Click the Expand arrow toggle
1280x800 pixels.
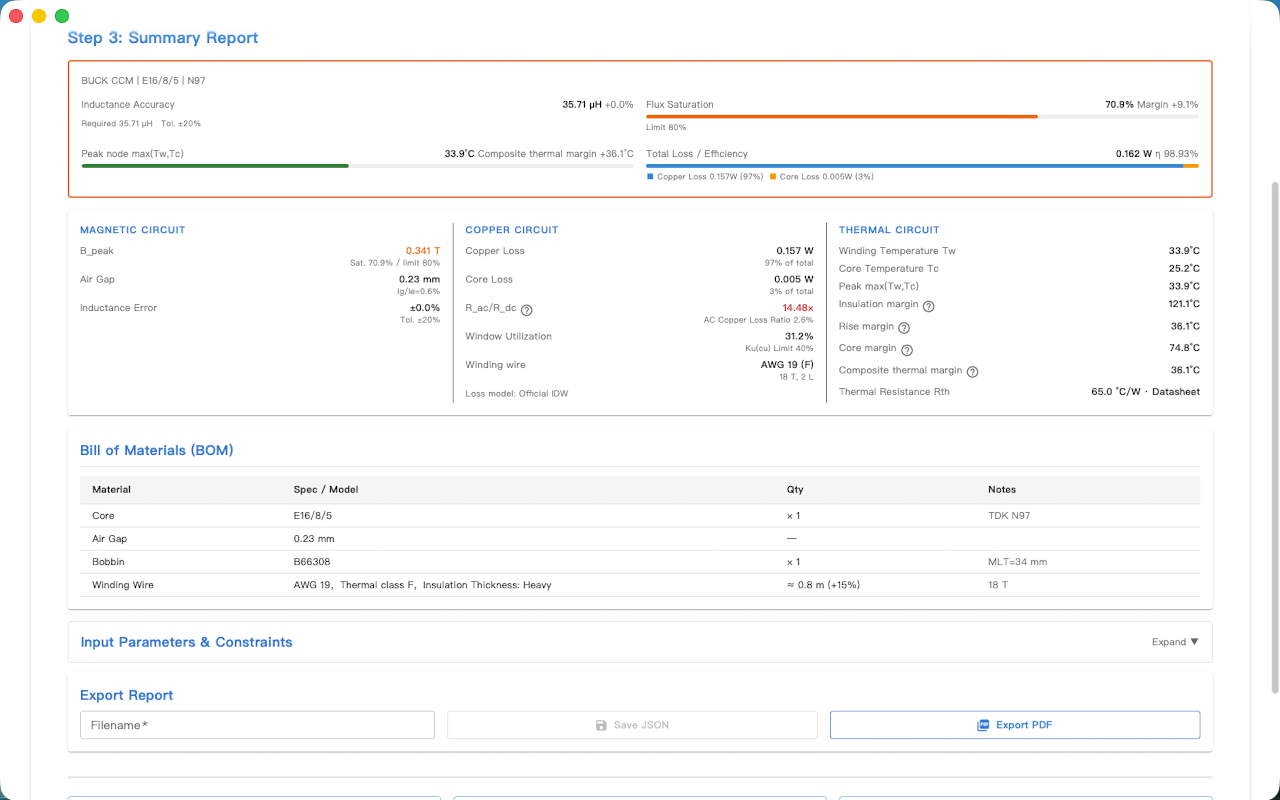[x=1194, y=642]
